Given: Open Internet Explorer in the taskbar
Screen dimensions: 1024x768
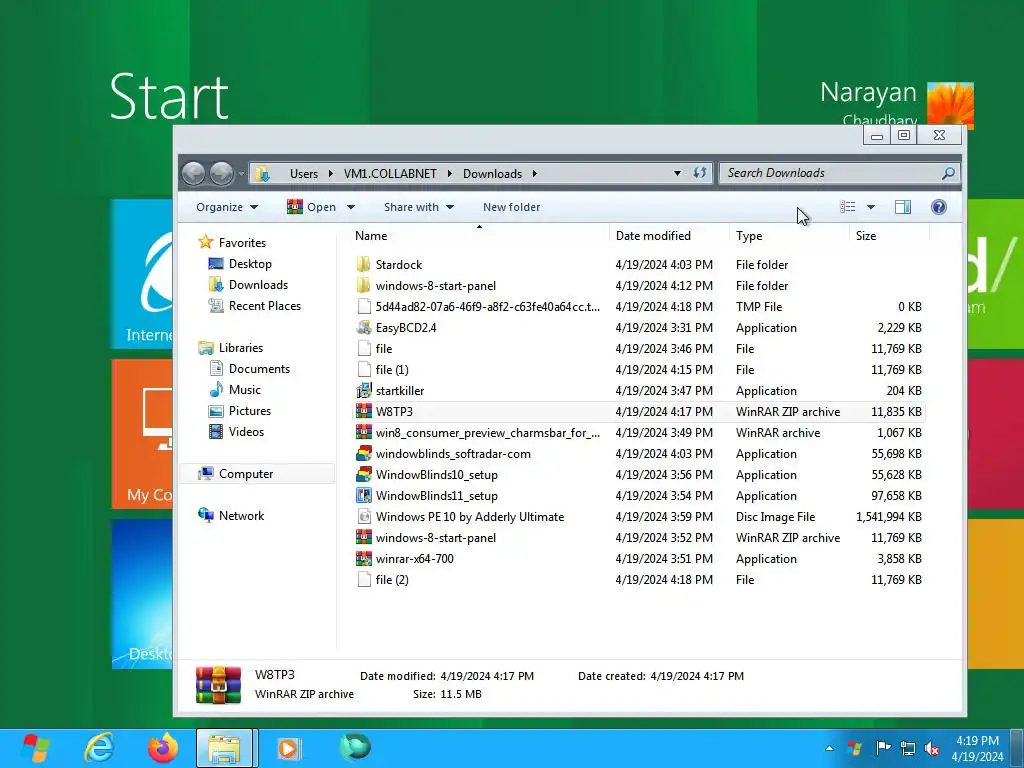Looking at the screenshot, I should click(x=99, y=748).
